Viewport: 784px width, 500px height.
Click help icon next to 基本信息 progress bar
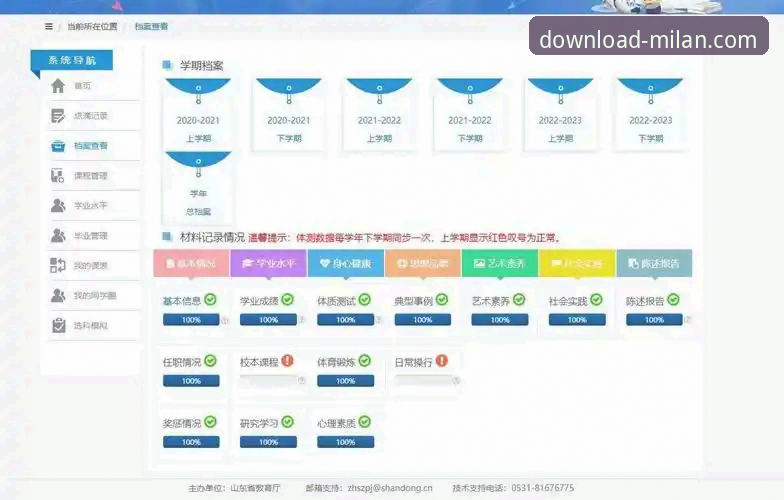pyautogui.click(x=224, y=320)
